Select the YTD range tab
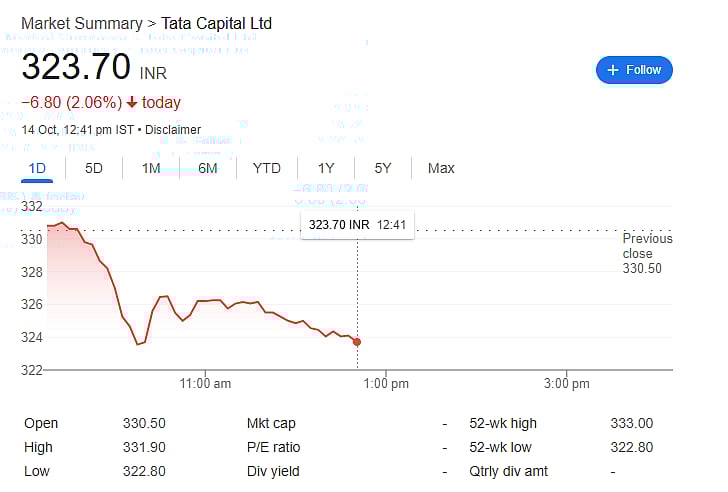Screen dimensions: 728x492 (266, 168)
